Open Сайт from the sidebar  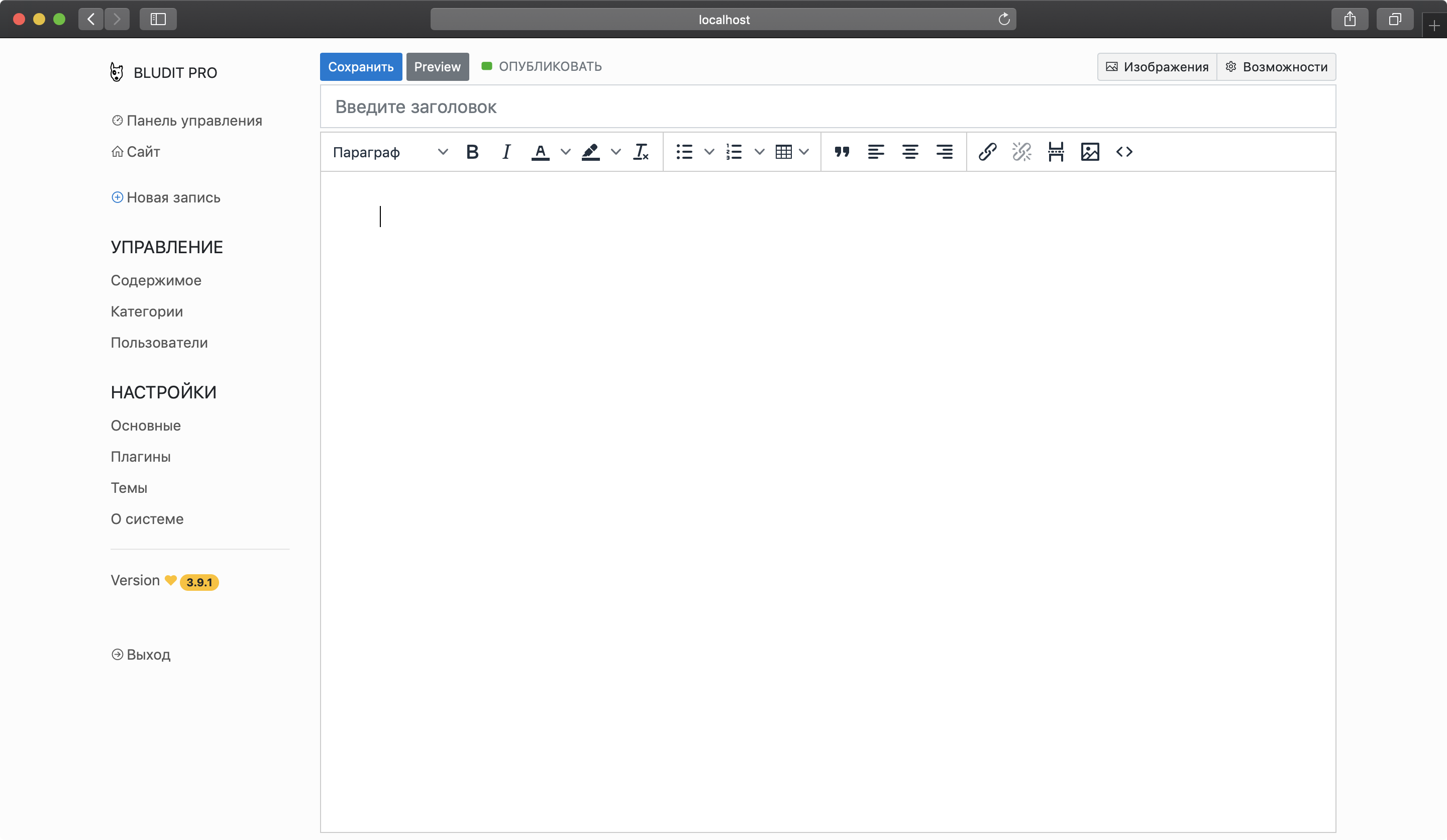[x=136, y=152]
